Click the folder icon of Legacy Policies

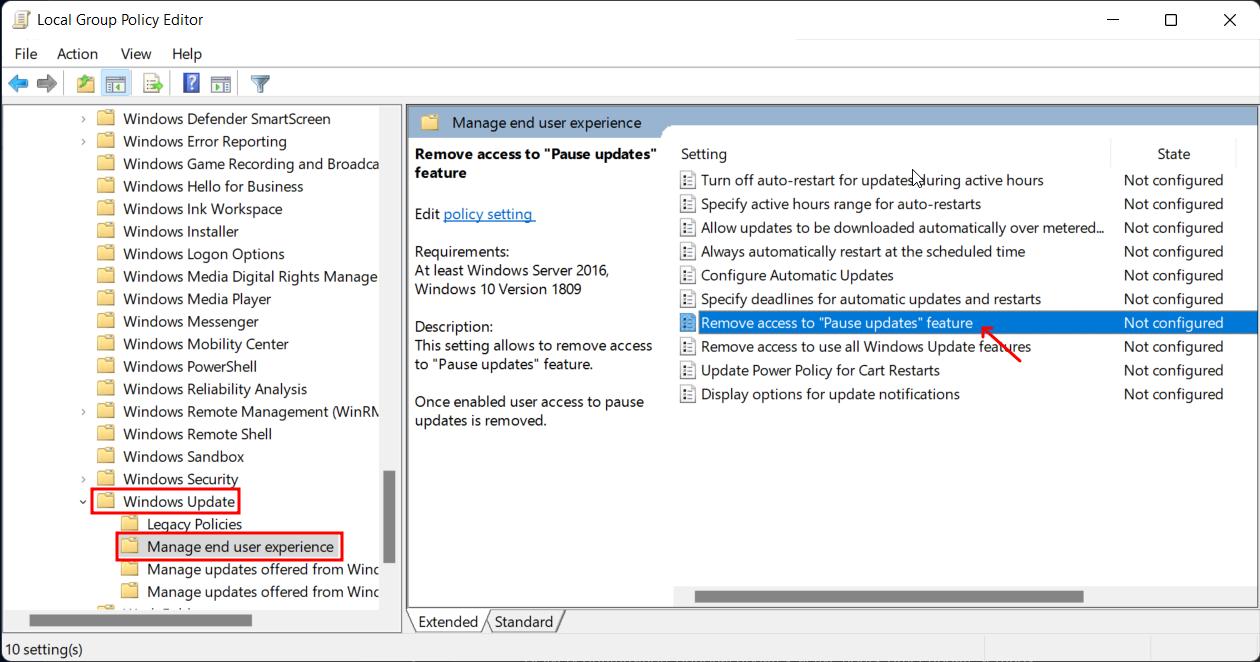point(130,524)
